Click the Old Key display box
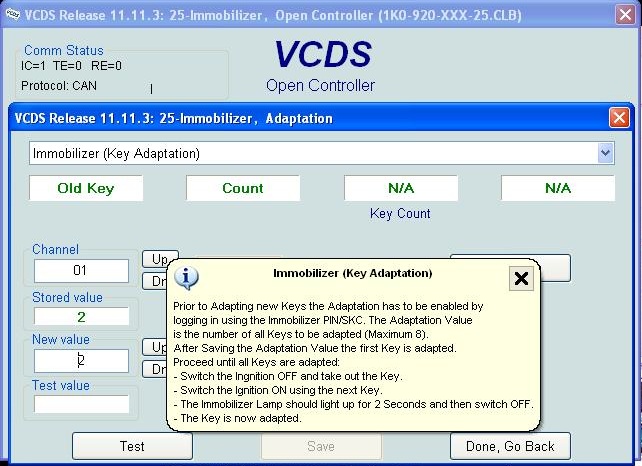Image resolution: width=642 pixels, height=466 pixels. click(86, 188)
